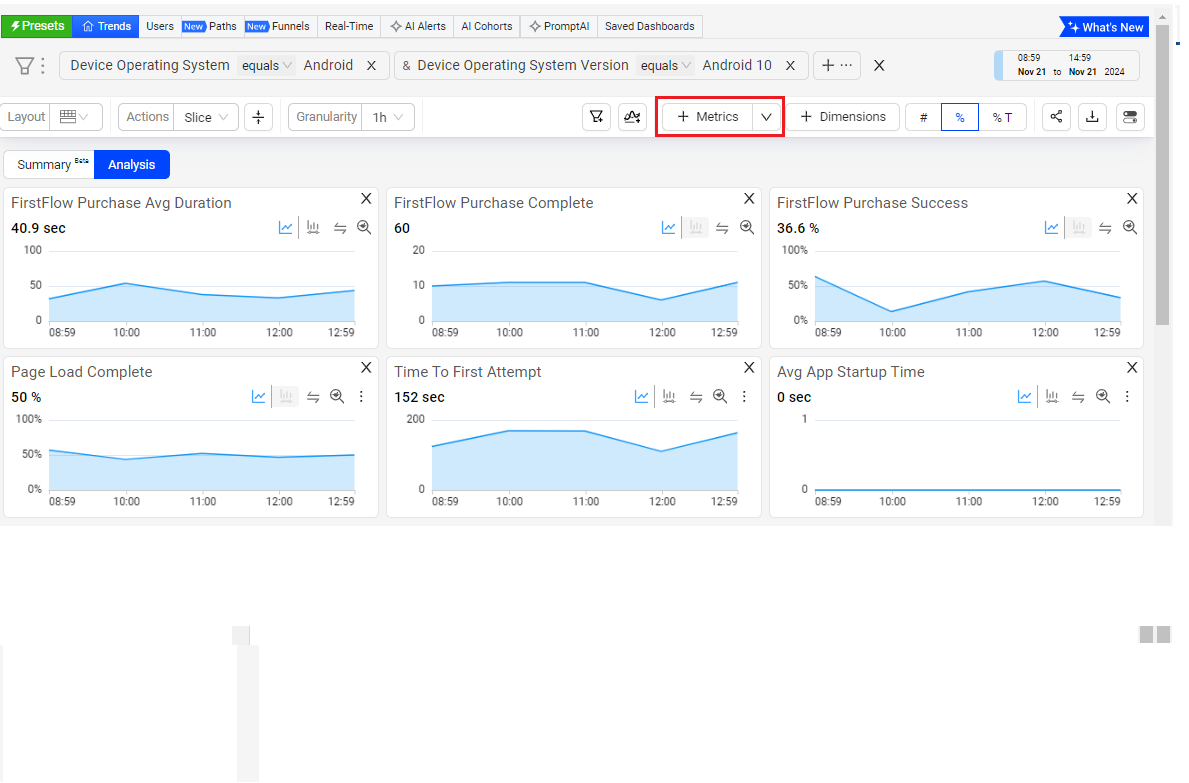This screenshot has width=1189, height=783.
Task: Click the anomaly chart icon left of Metrics
Action: tap(632, 117)
